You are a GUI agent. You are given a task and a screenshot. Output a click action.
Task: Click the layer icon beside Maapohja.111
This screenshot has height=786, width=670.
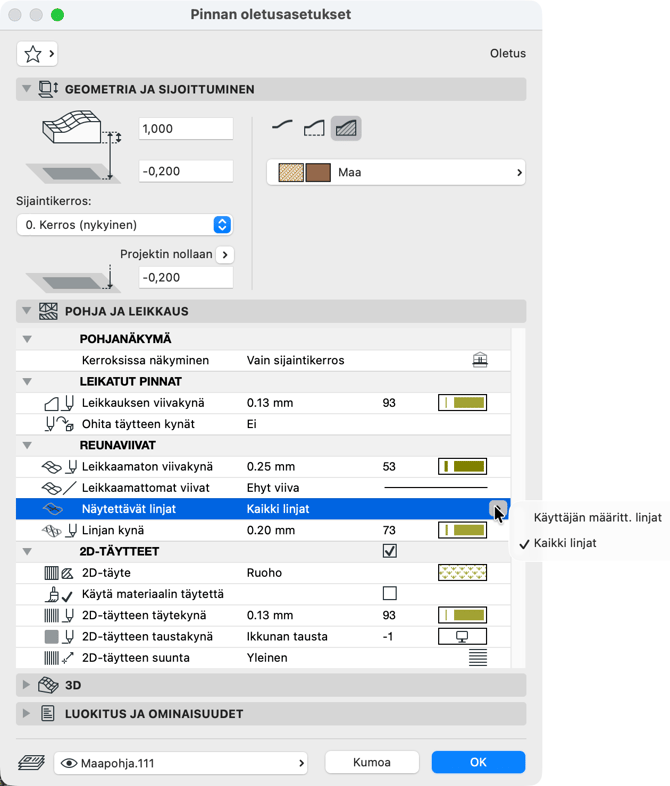31,763
